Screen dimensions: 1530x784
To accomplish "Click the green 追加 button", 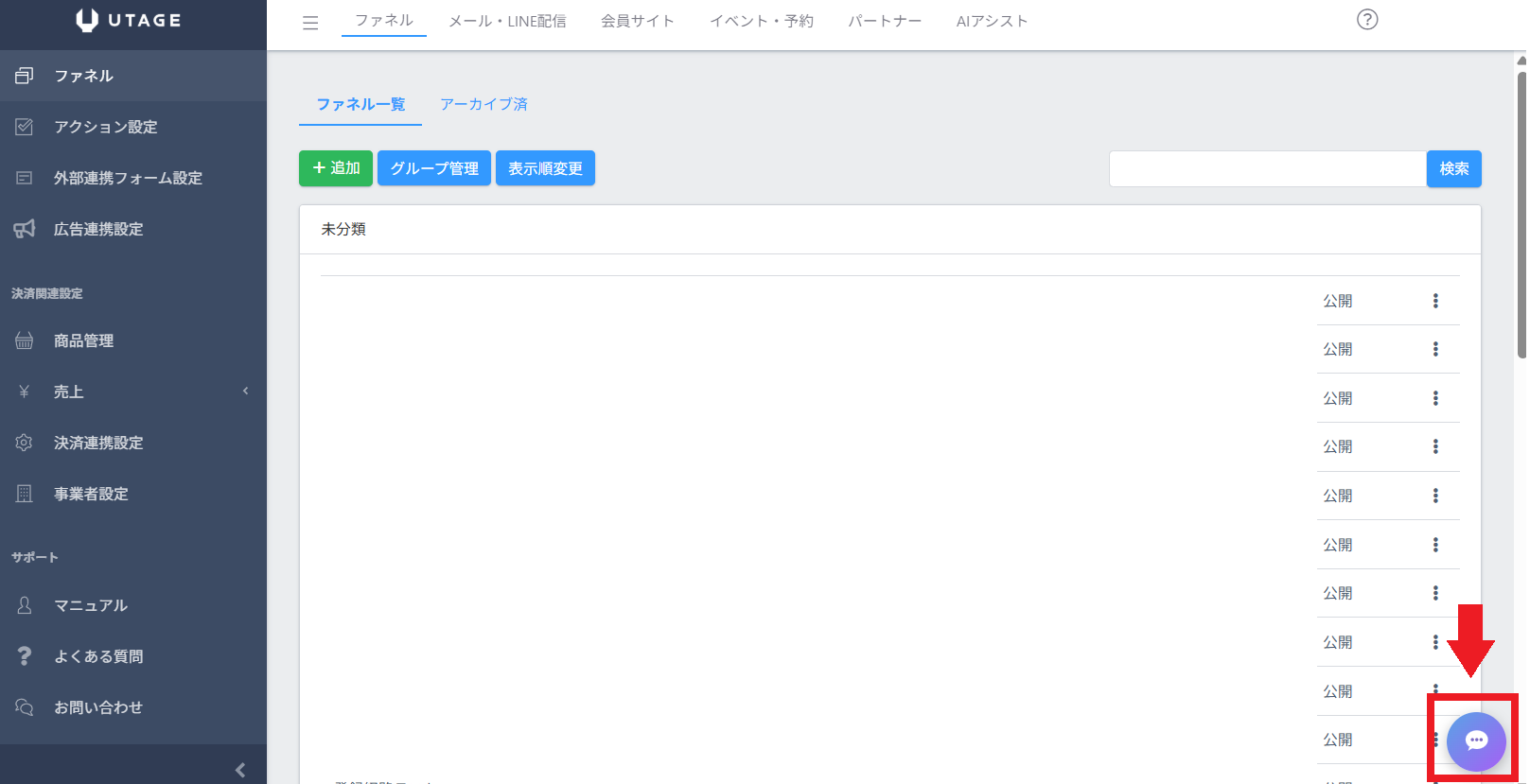I will pyautogui.click(x=336, y=168).
